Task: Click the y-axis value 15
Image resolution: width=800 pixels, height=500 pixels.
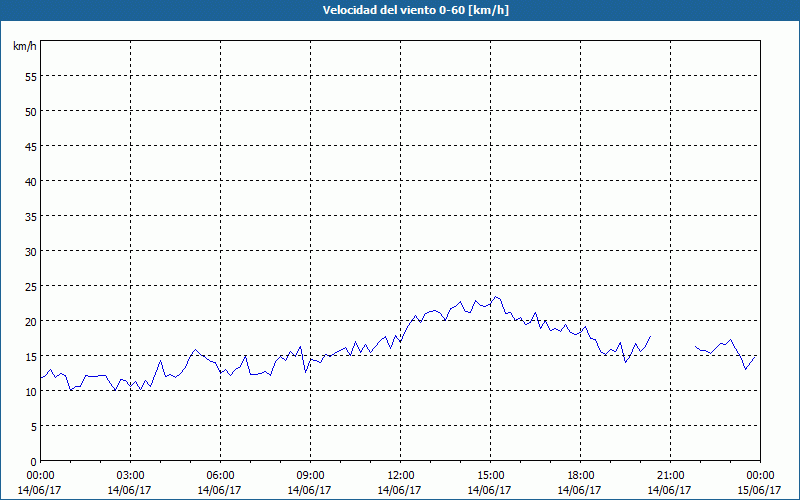Action: tap(31, 358)
